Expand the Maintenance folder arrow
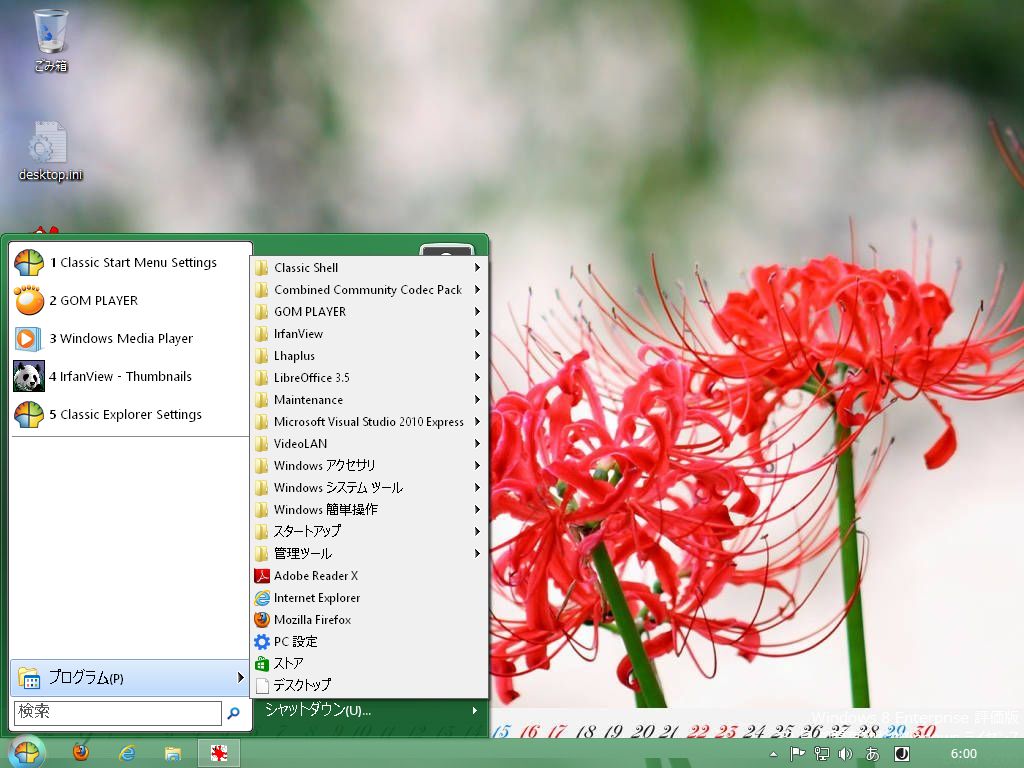 click(x=477, y=400)
